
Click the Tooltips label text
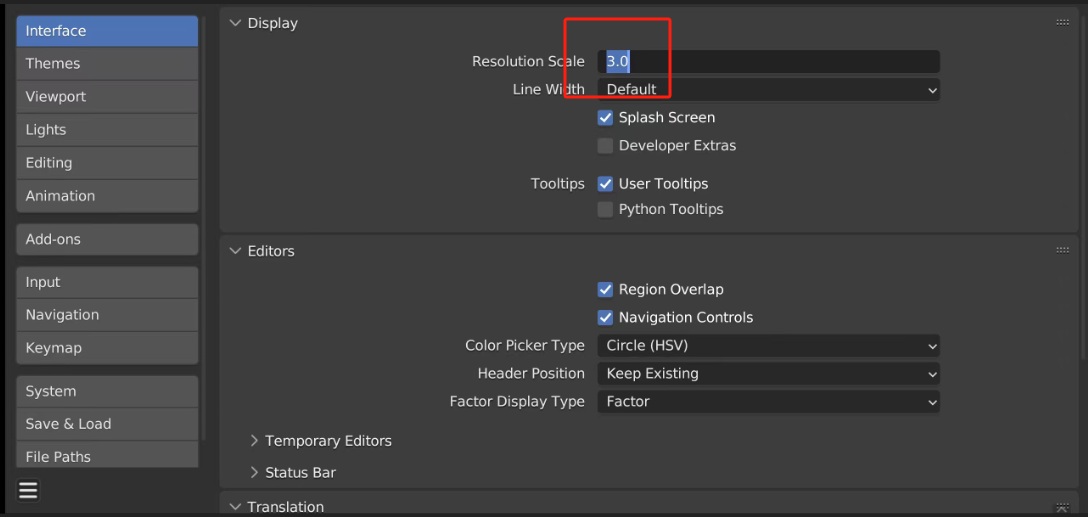(x=558, y=184)
